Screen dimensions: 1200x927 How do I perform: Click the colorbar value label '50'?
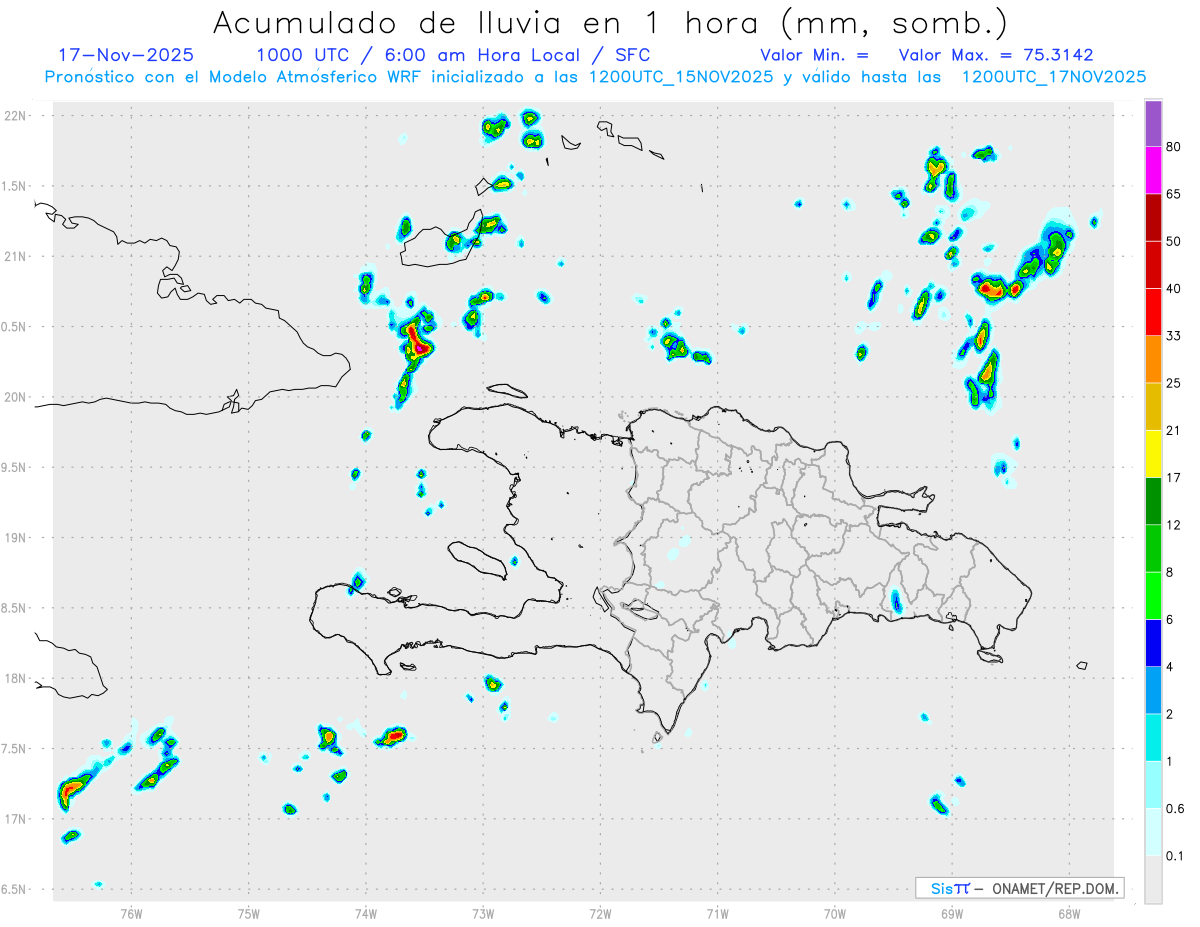click(1174, 242)
